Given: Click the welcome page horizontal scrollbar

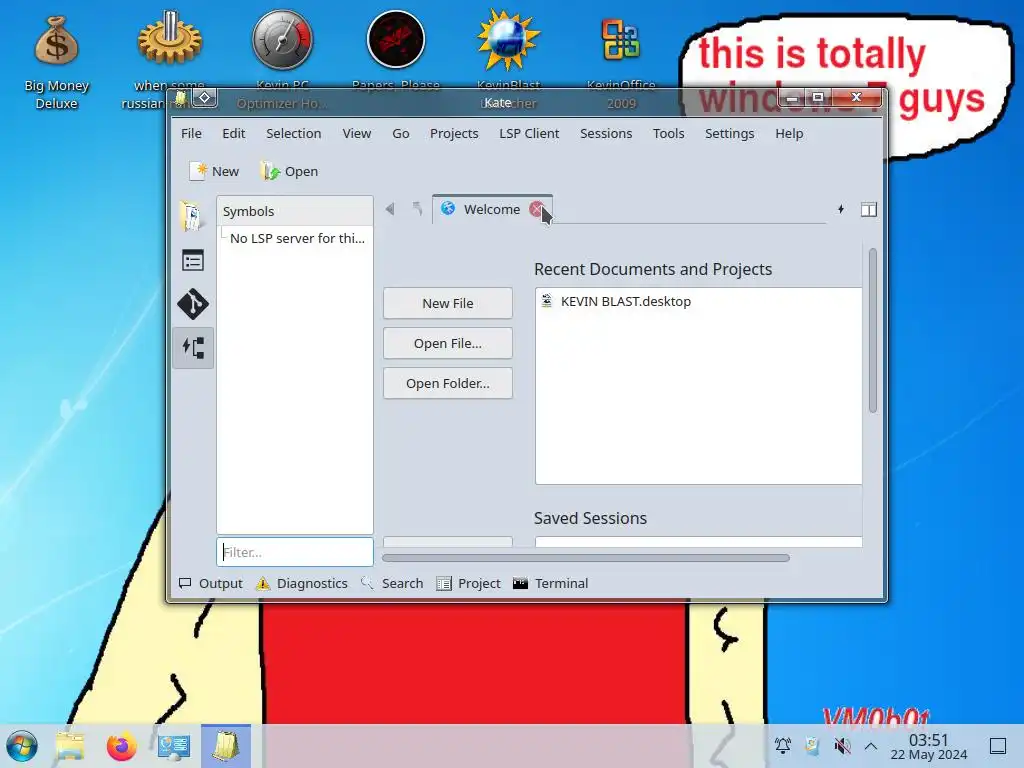Looking at the screenshot, I should point(586,558).
